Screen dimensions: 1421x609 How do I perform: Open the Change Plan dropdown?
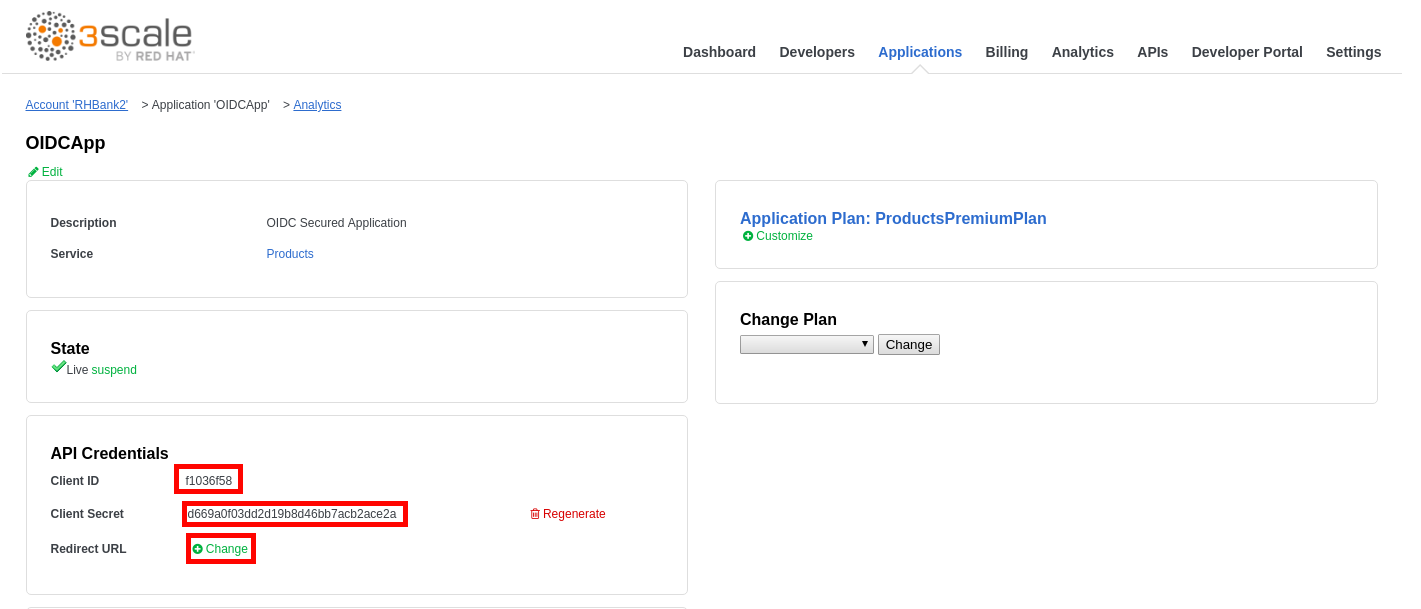pos(806,344)
